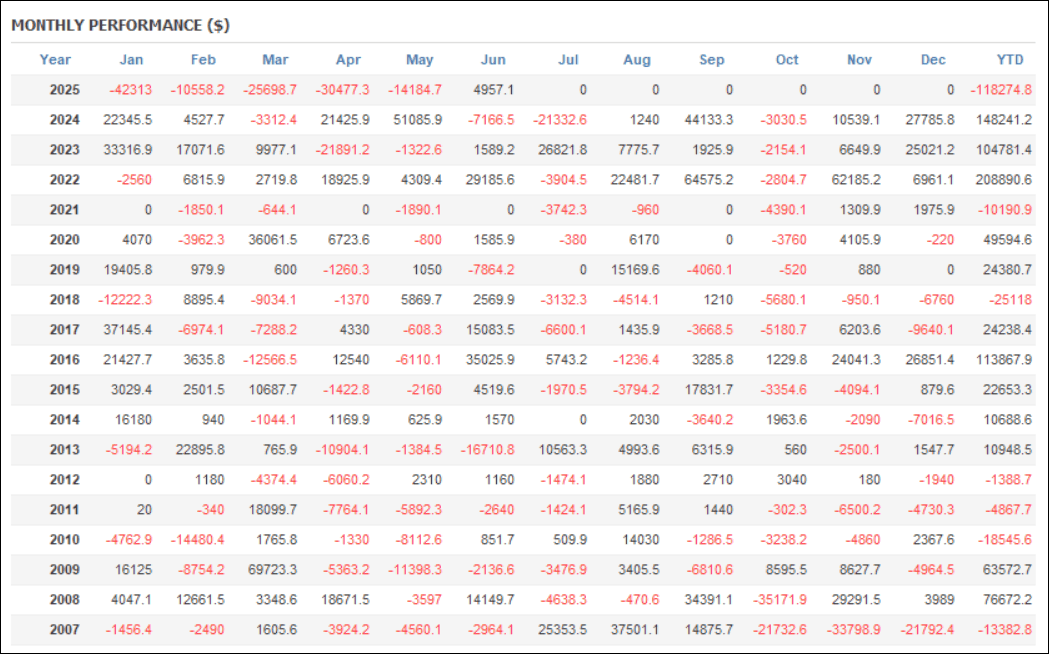The image size is (1049, 654).
Task: Click the 2011 March value 18099.7
Action: (272, 510)
